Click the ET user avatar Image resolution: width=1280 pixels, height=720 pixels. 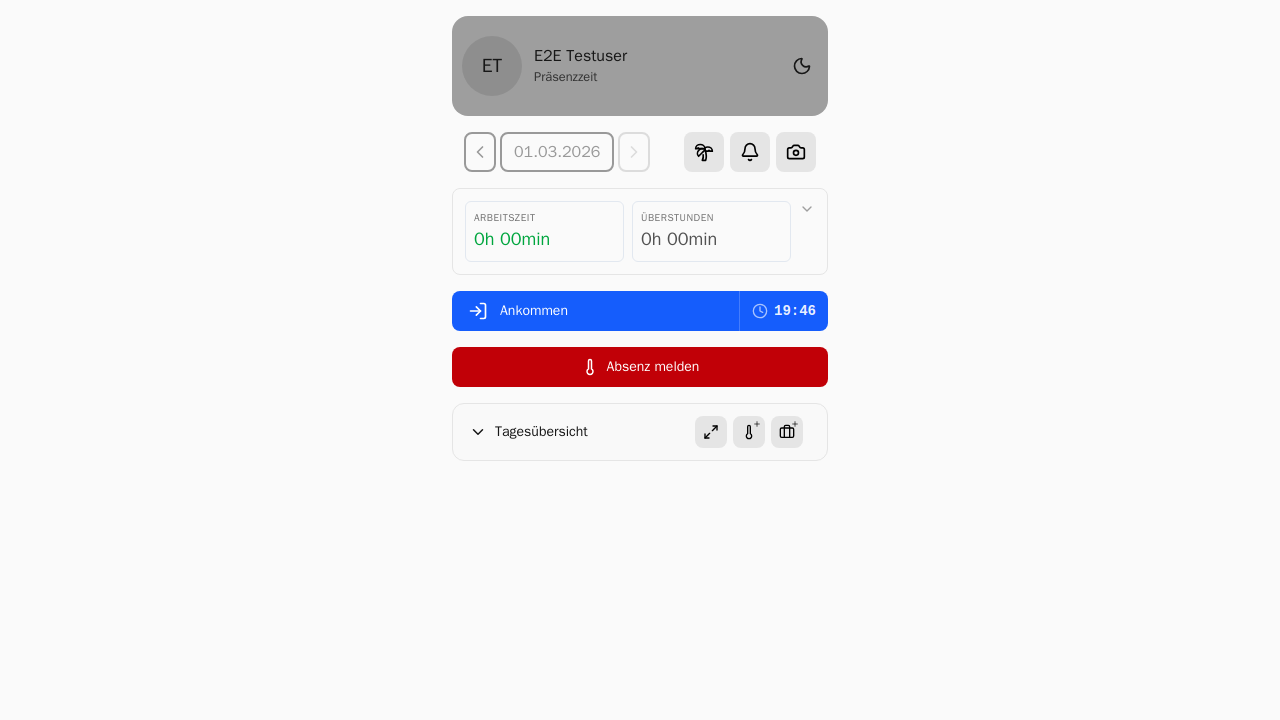pyautogui.click(x=492, y=66)
